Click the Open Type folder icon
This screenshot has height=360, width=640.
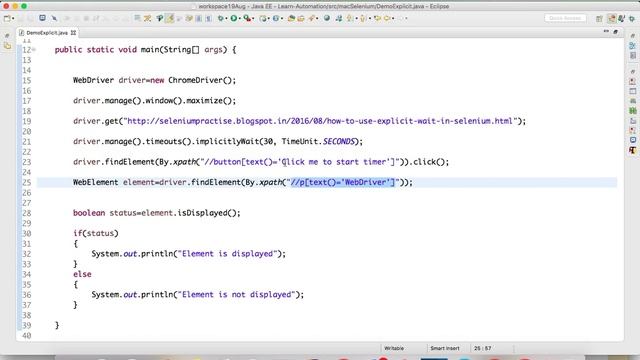(291, 18)
